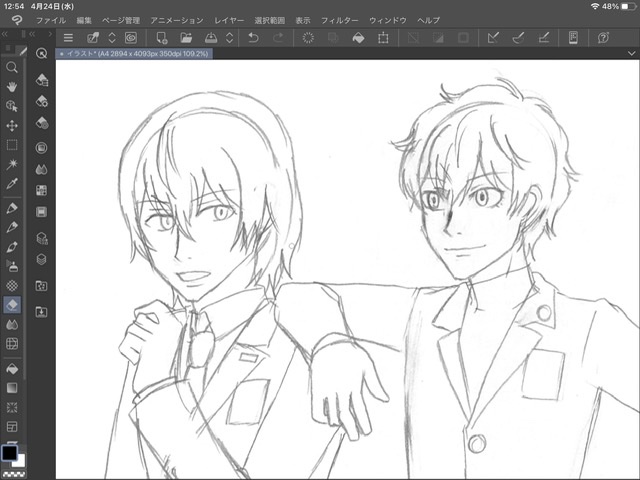
Task: Open the Tool Property palette icon
Action: point(41,100)
